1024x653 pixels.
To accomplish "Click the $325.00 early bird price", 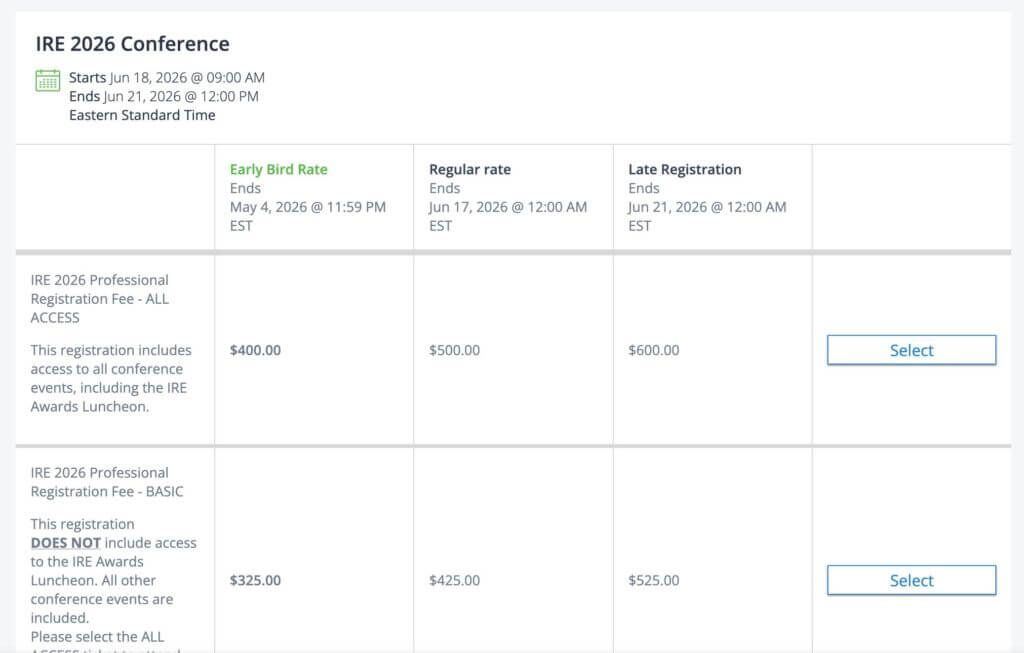I will 255,580.
